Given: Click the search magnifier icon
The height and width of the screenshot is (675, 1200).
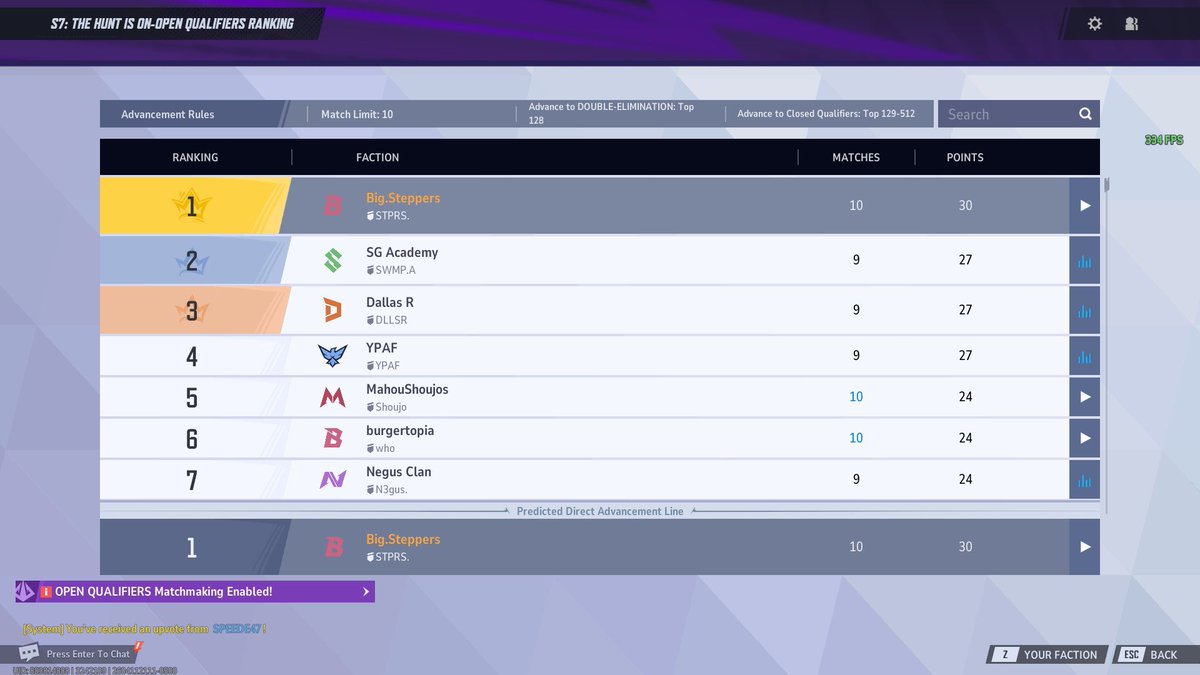Looking at the screenshot, I should pos(1085,114).
